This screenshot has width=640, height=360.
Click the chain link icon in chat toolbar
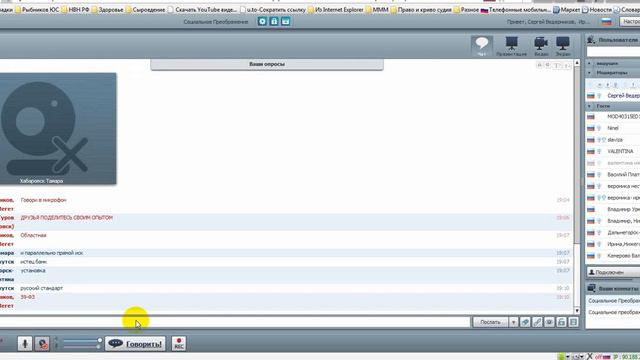(537, 322)
